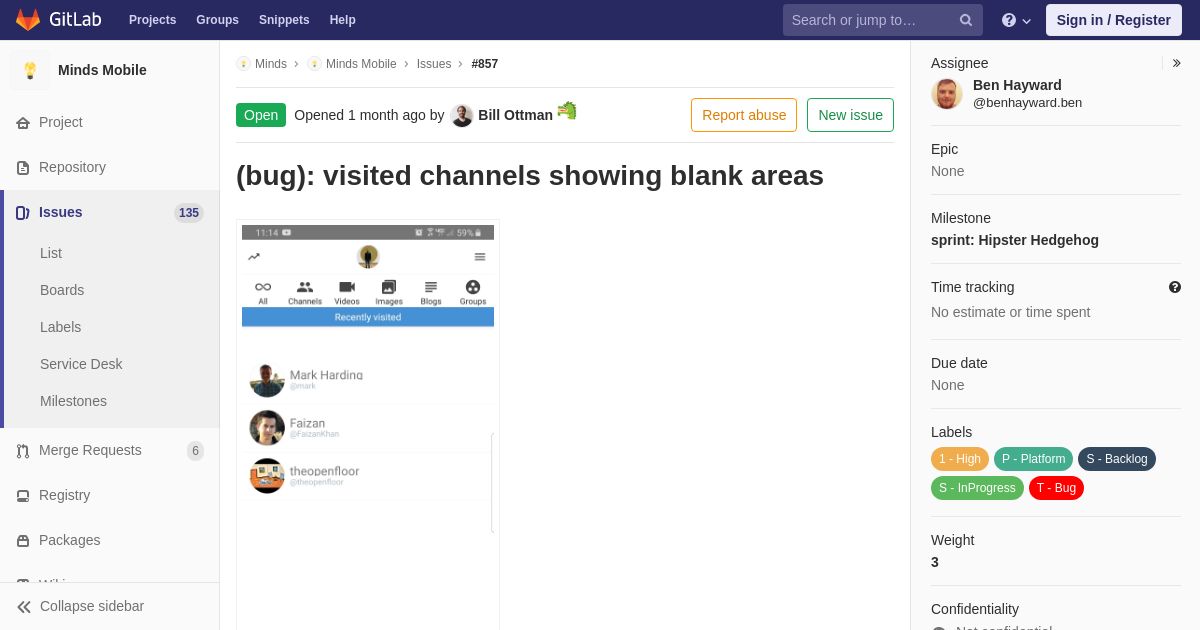
Task: Click the S - InProgress label
Action: click(x=977, y=488)
